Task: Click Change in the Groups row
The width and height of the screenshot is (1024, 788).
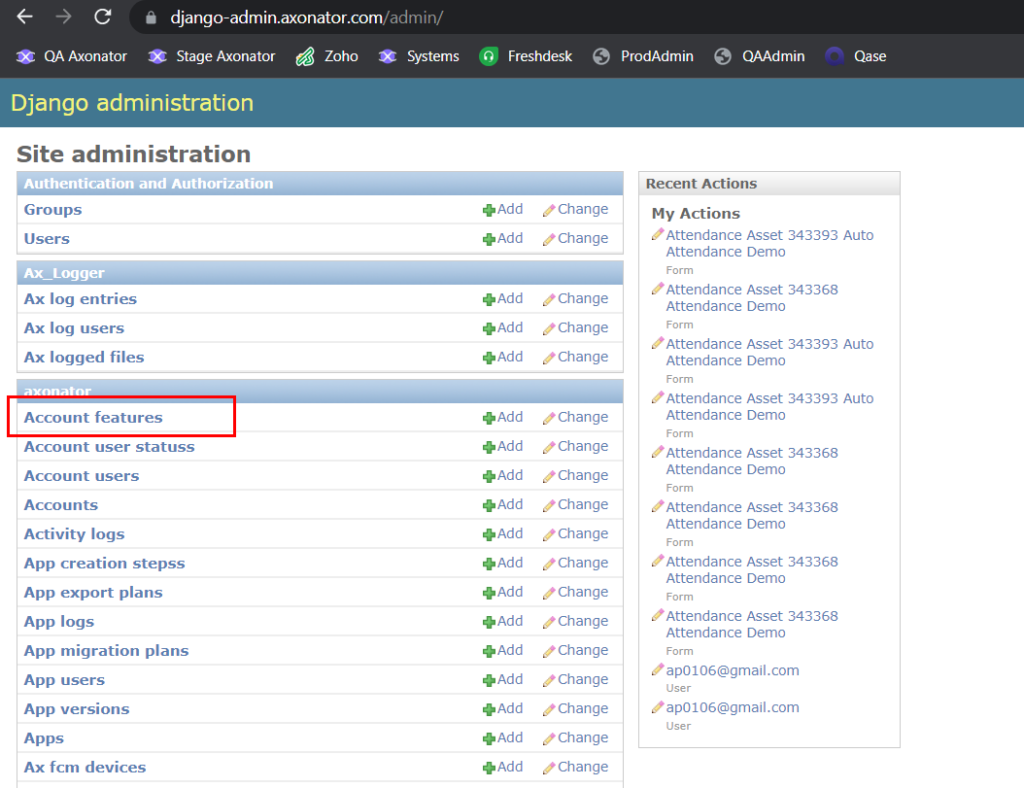Action: [575, 210]
